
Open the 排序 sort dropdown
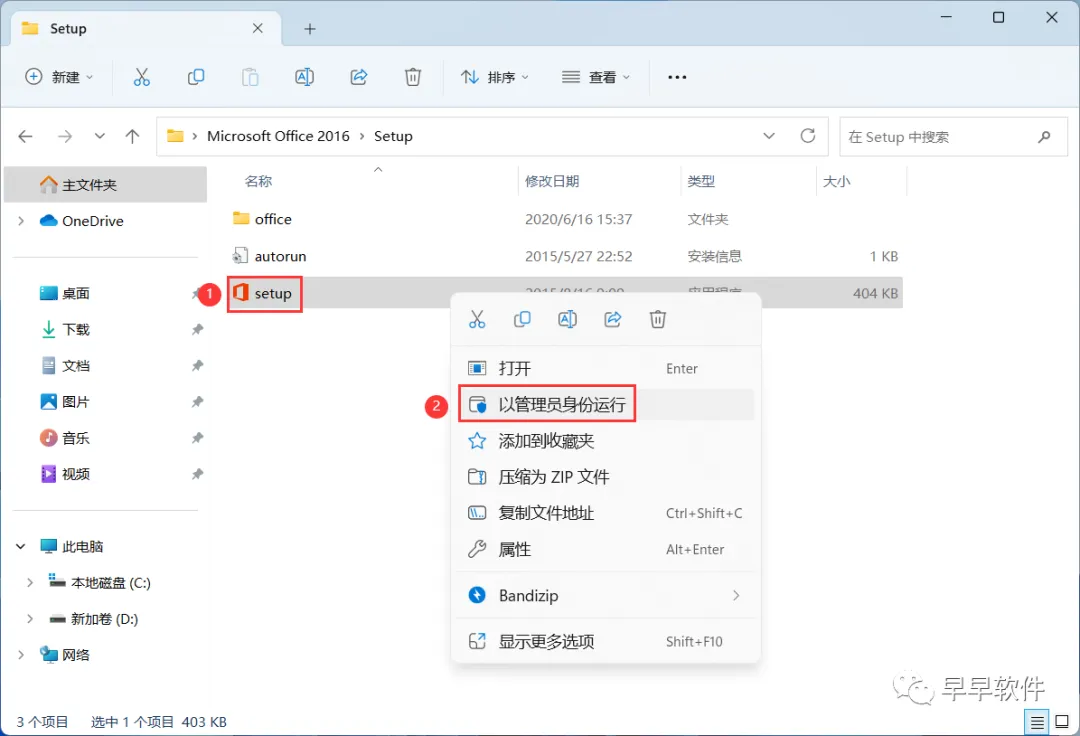coord(495,77)
